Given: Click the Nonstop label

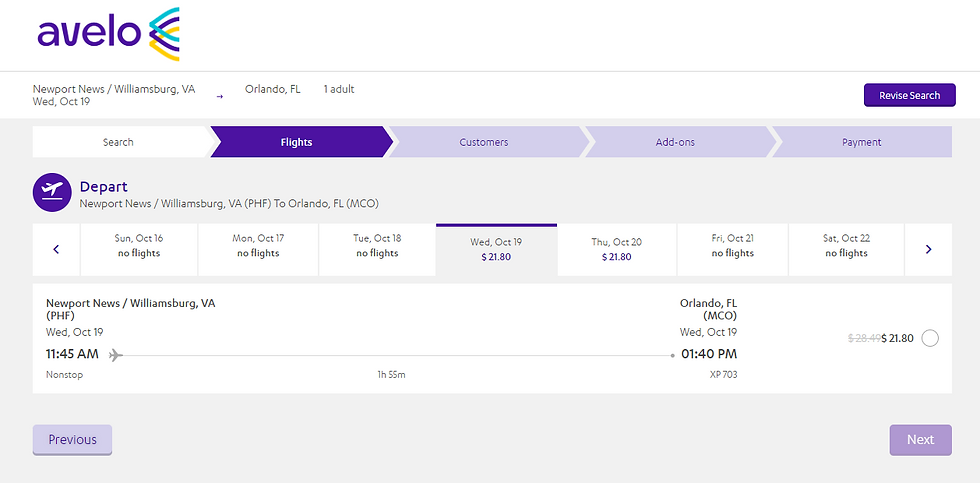Looking at the screenshot, I should pyautogui.click(x=64, y=375).
